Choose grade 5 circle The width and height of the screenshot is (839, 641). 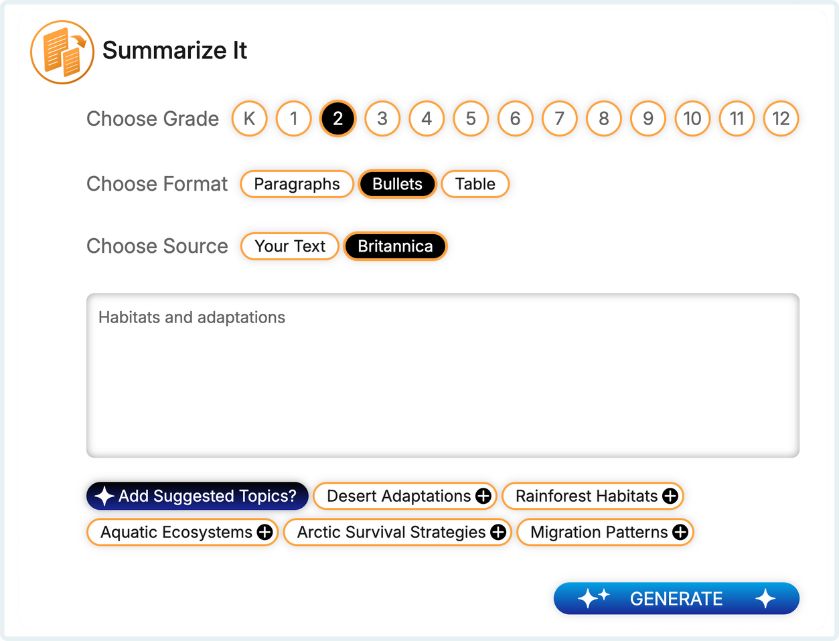(471, 119)
